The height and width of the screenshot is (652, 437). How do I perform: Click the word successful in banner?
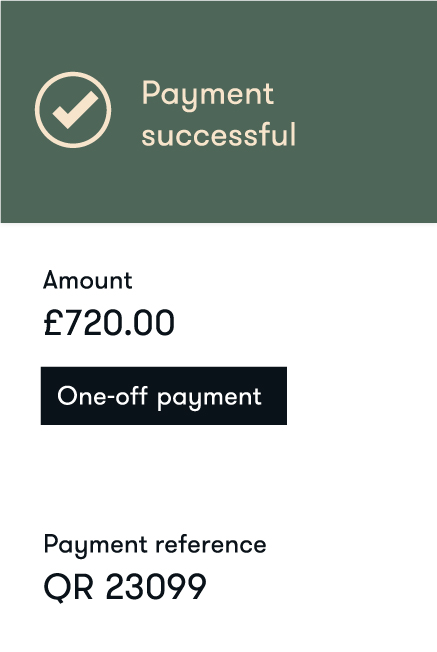coord(219,135)
